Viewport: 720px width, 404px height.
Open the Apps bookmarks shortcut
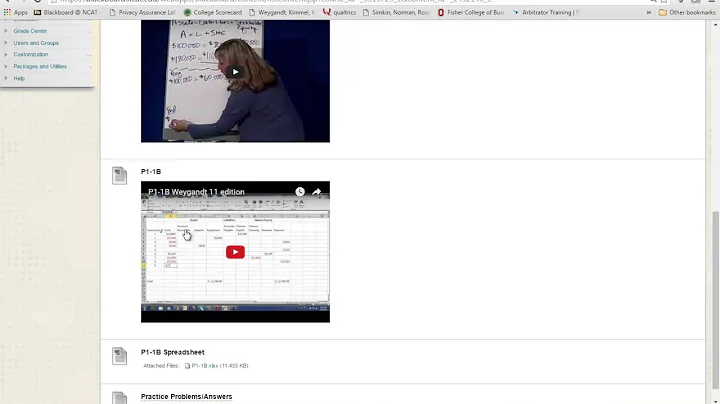coord(16,12)
